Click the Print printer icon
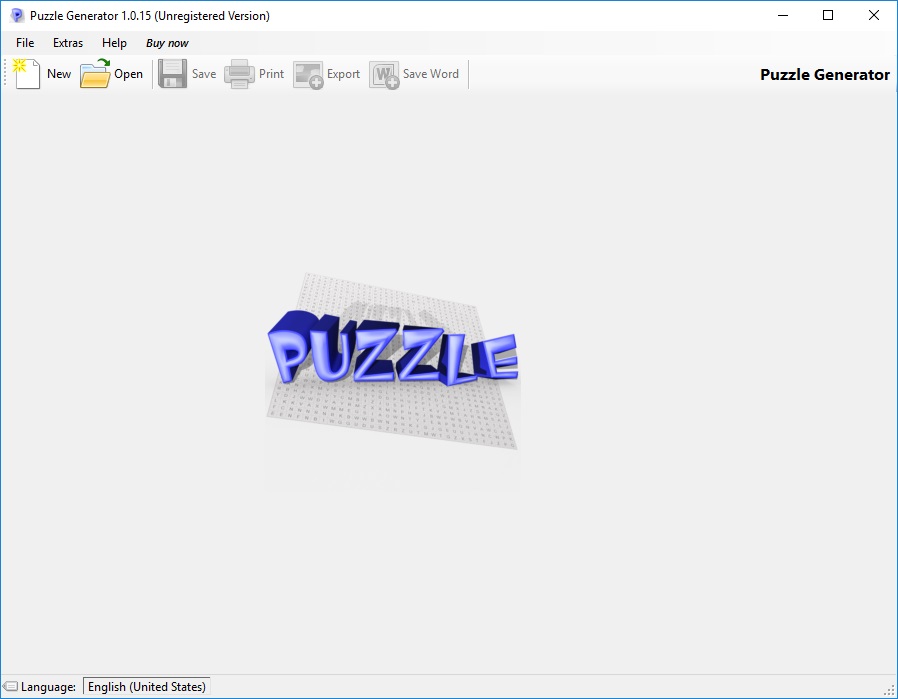898x699 pixels. pos(239,73)
